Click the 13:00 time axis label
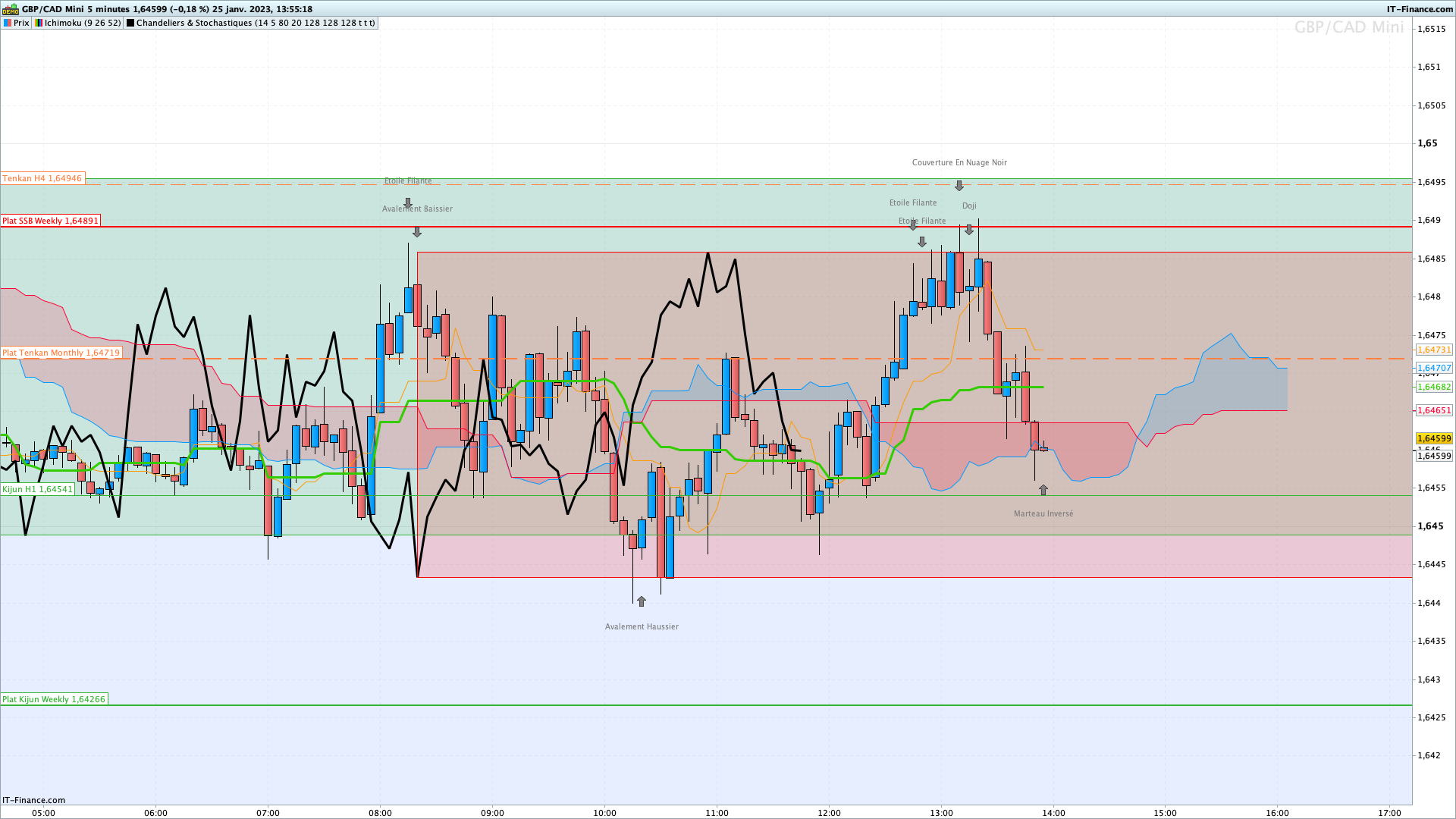Image resolution: width=1456 pixels, height=819 pixels. (941, 813)
